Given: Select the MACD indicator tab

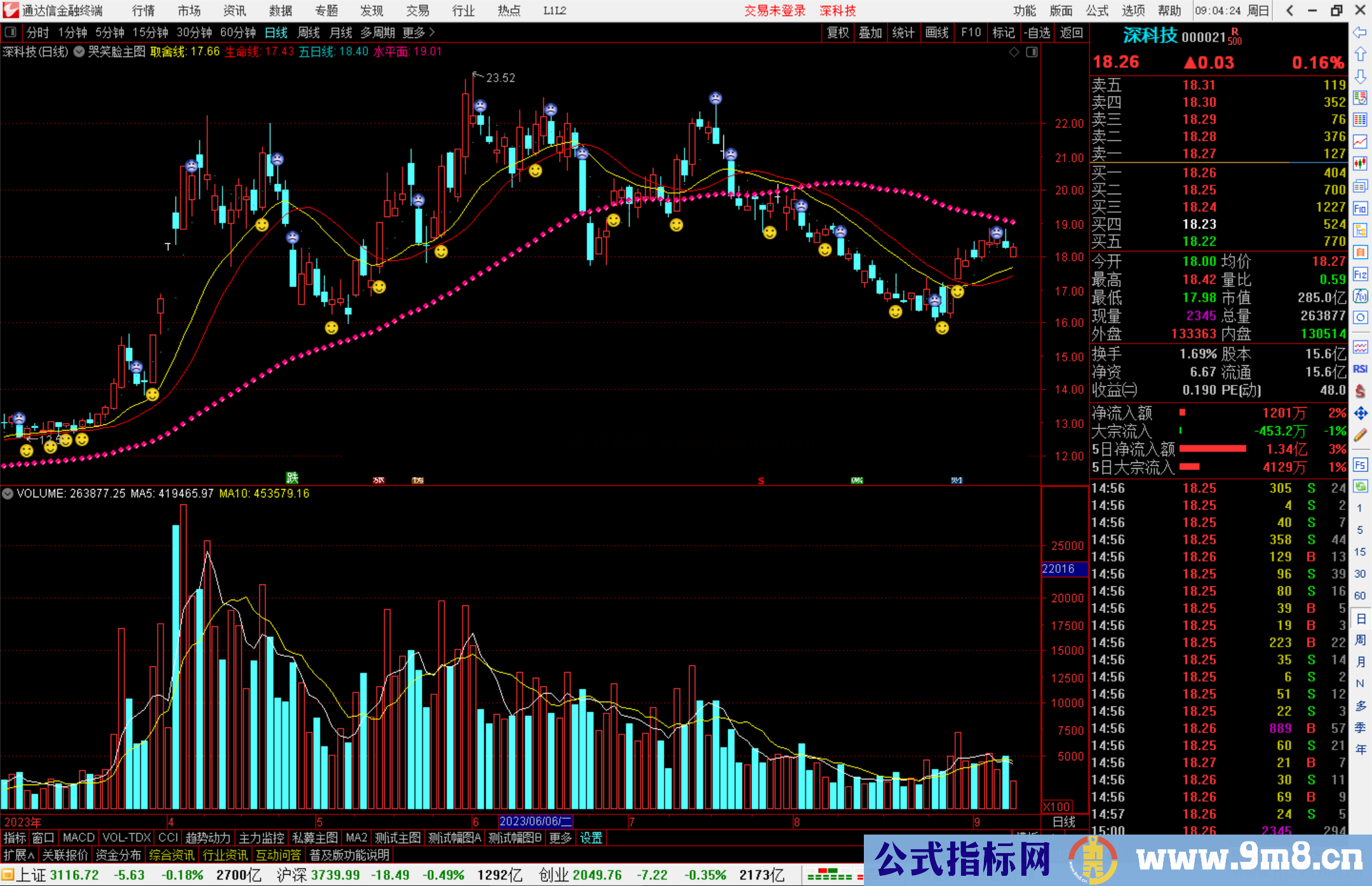Looking at the screenshot, I should click(78, 838).
